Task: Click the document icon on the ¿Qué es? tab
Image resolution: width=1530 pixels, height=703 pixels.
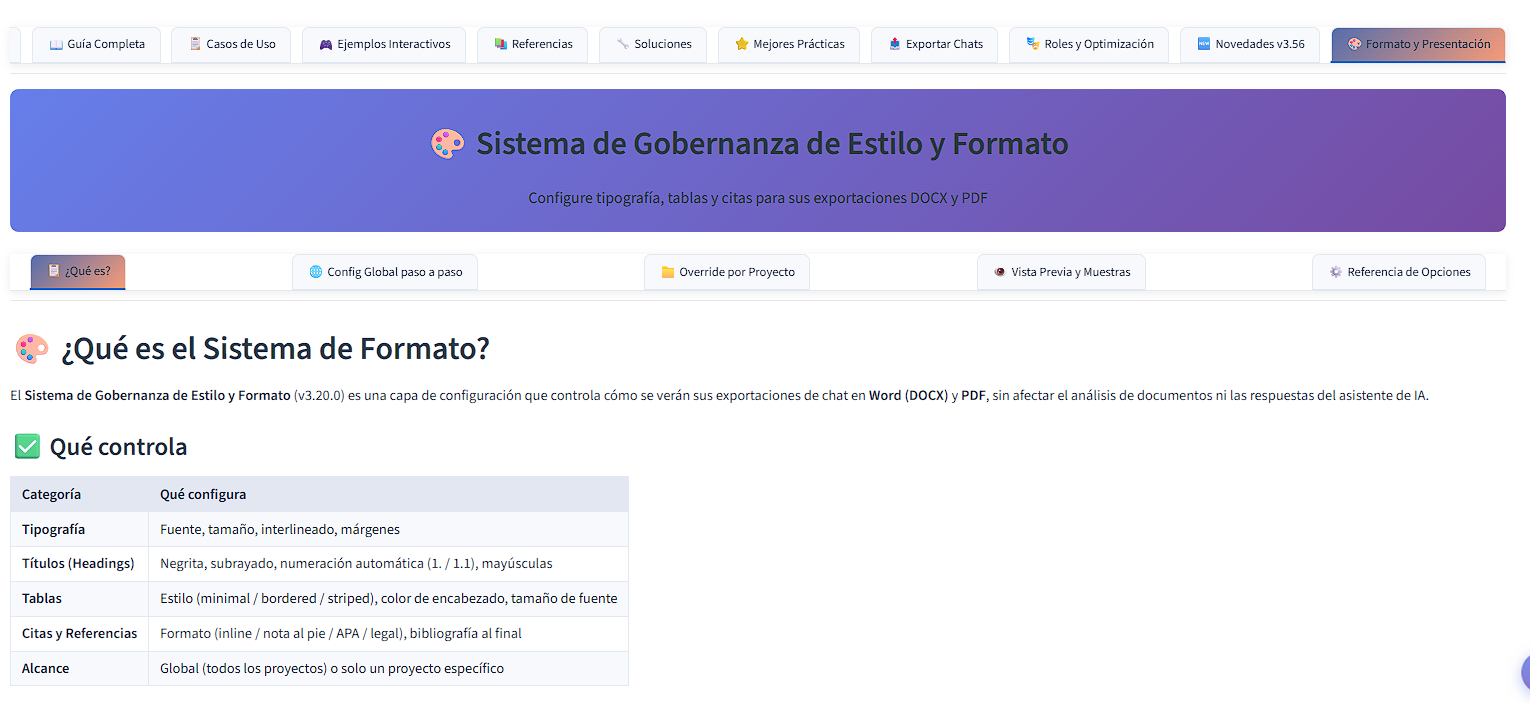Action: pos(53,271)
